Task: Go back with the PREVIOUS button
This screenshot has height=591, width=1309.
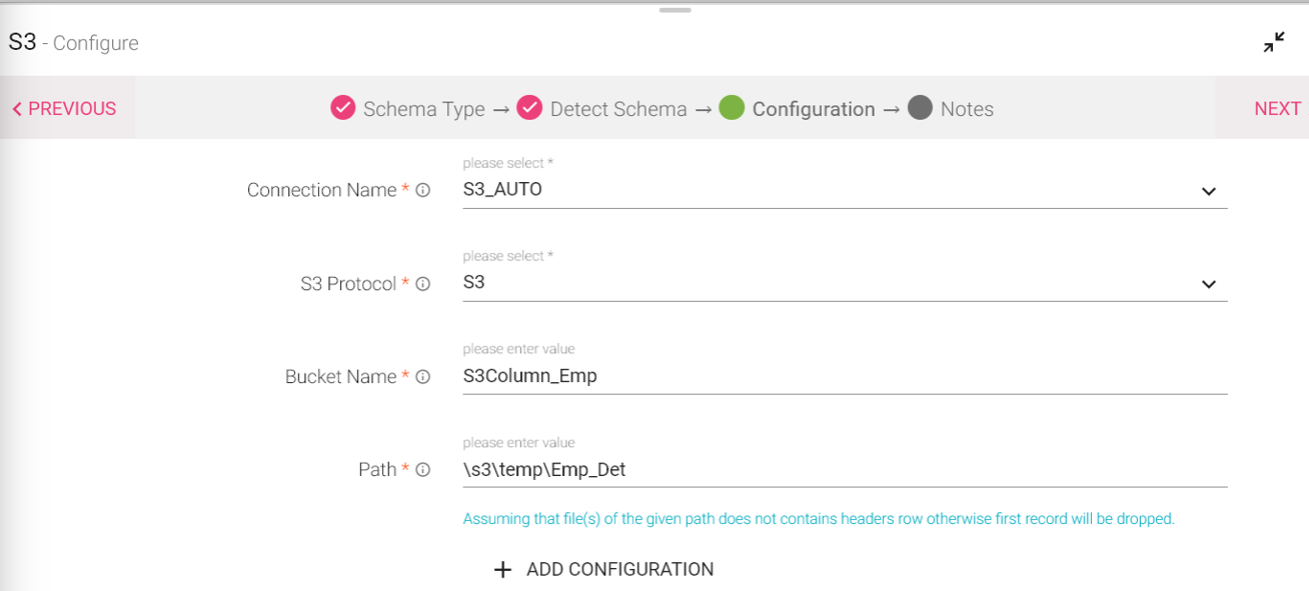Action: click(x=64, y=108)
